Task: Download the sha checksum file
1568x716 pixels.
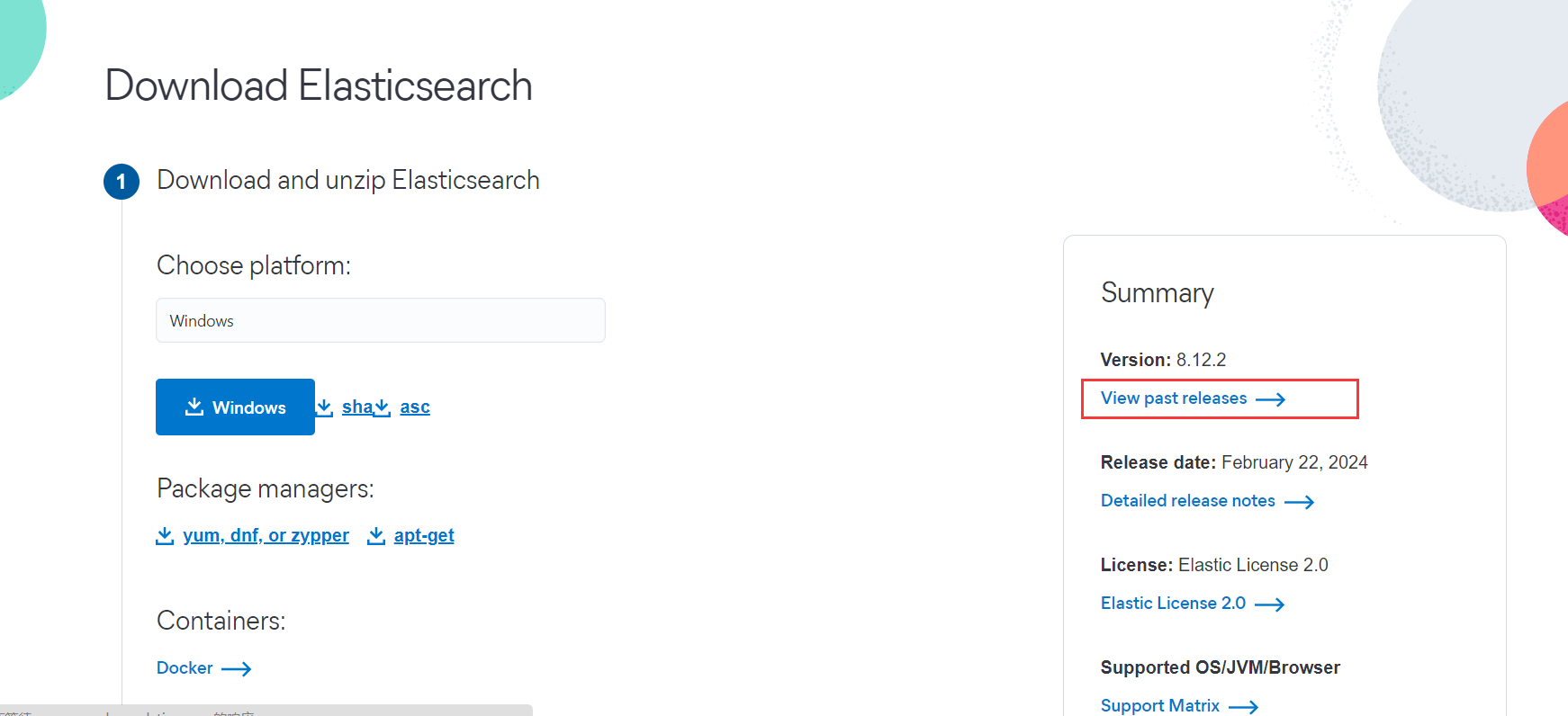Action: 357,407
